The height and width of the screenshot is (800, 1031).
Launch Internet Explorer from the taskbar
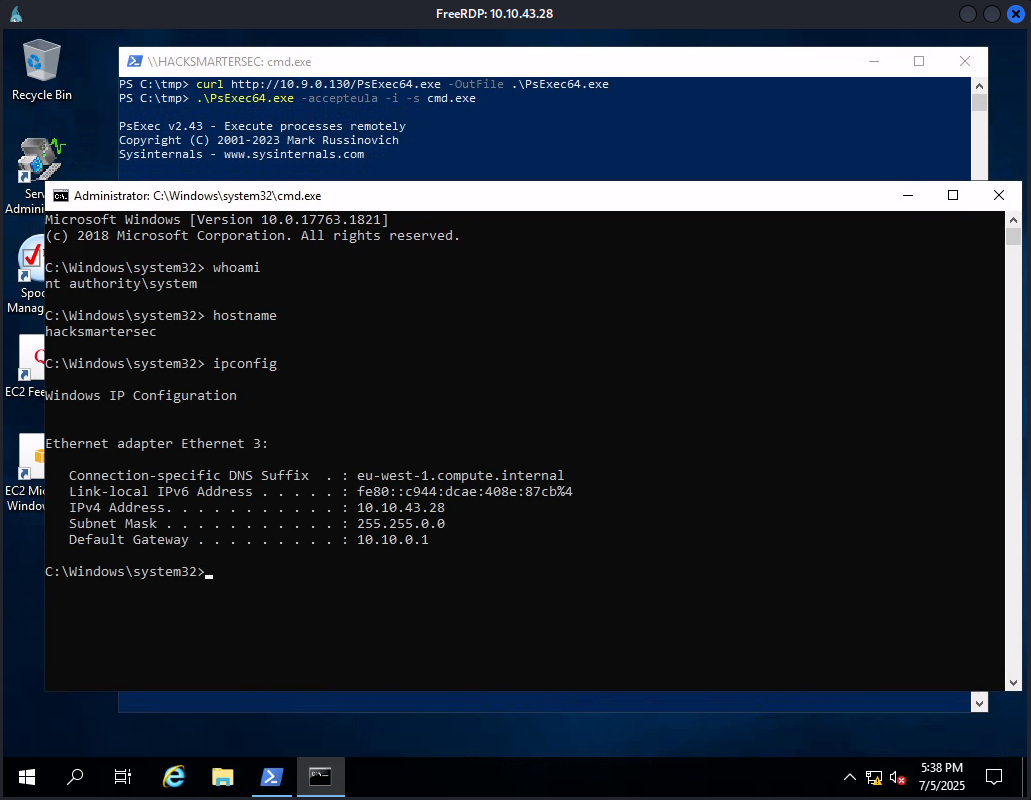click(x=174, y=777)
